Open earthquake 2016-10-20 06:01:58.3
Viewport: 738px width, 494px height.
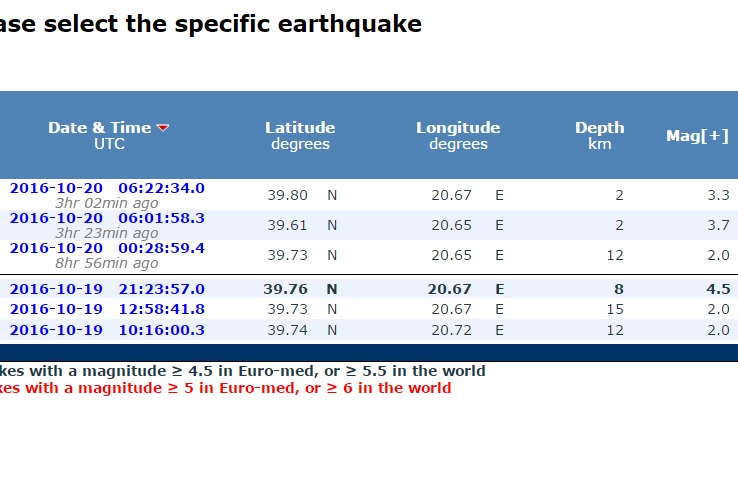(107, 218)
